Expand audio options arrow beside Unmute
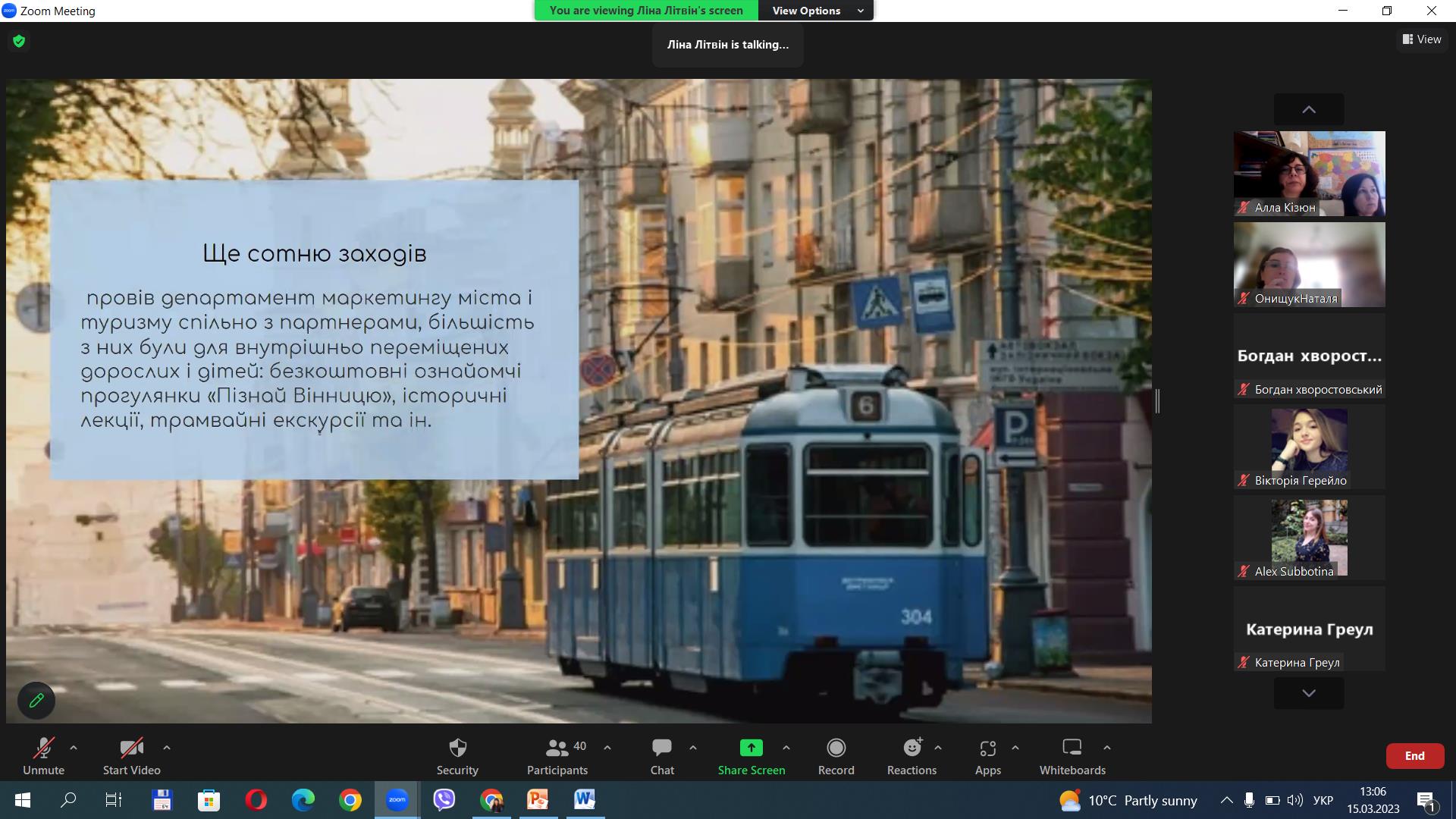This screenshot has height=819, width=1456. click(x=74, y=748)
